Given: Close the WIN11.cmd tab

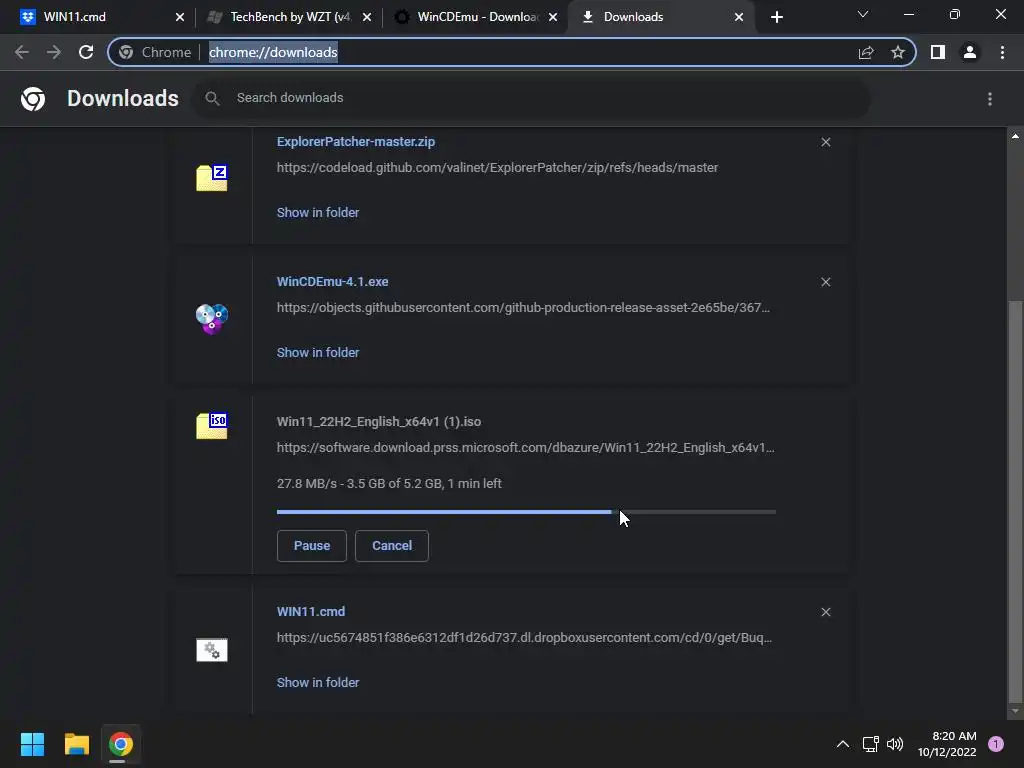Looking at the screenshot, I should tap(180, 17).
